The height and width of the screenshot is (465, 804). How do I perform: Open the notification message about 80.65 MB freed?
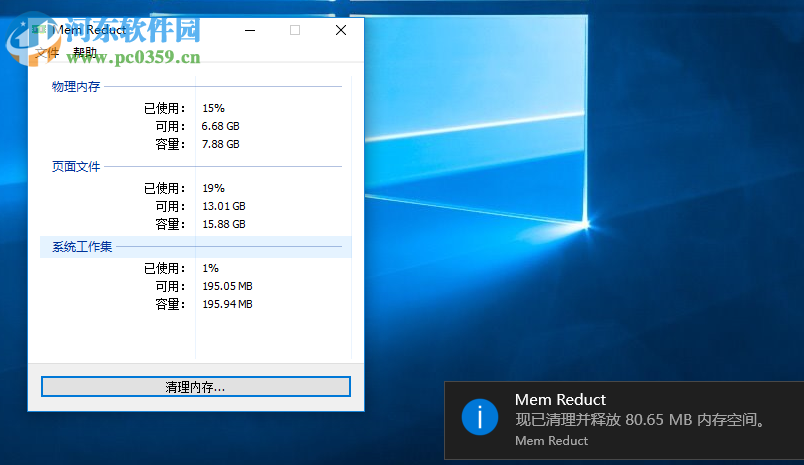pyautogui.click(x=640, y=420)
